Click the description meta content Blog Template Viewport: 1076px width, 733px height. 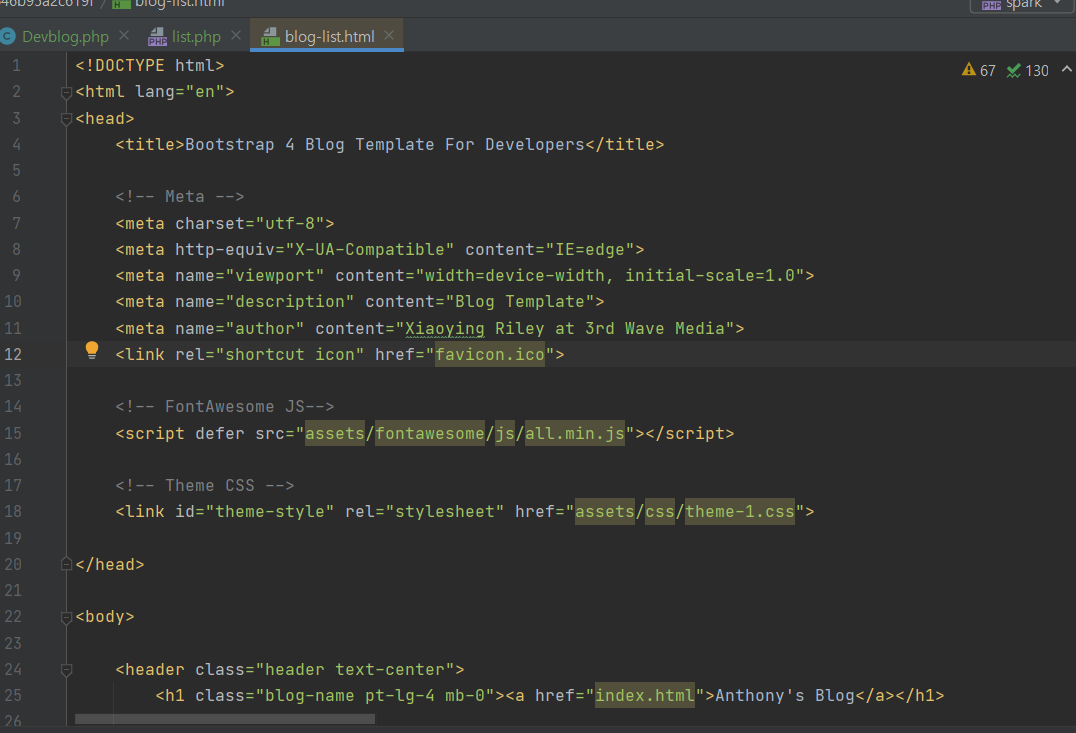tap(520, 301)
